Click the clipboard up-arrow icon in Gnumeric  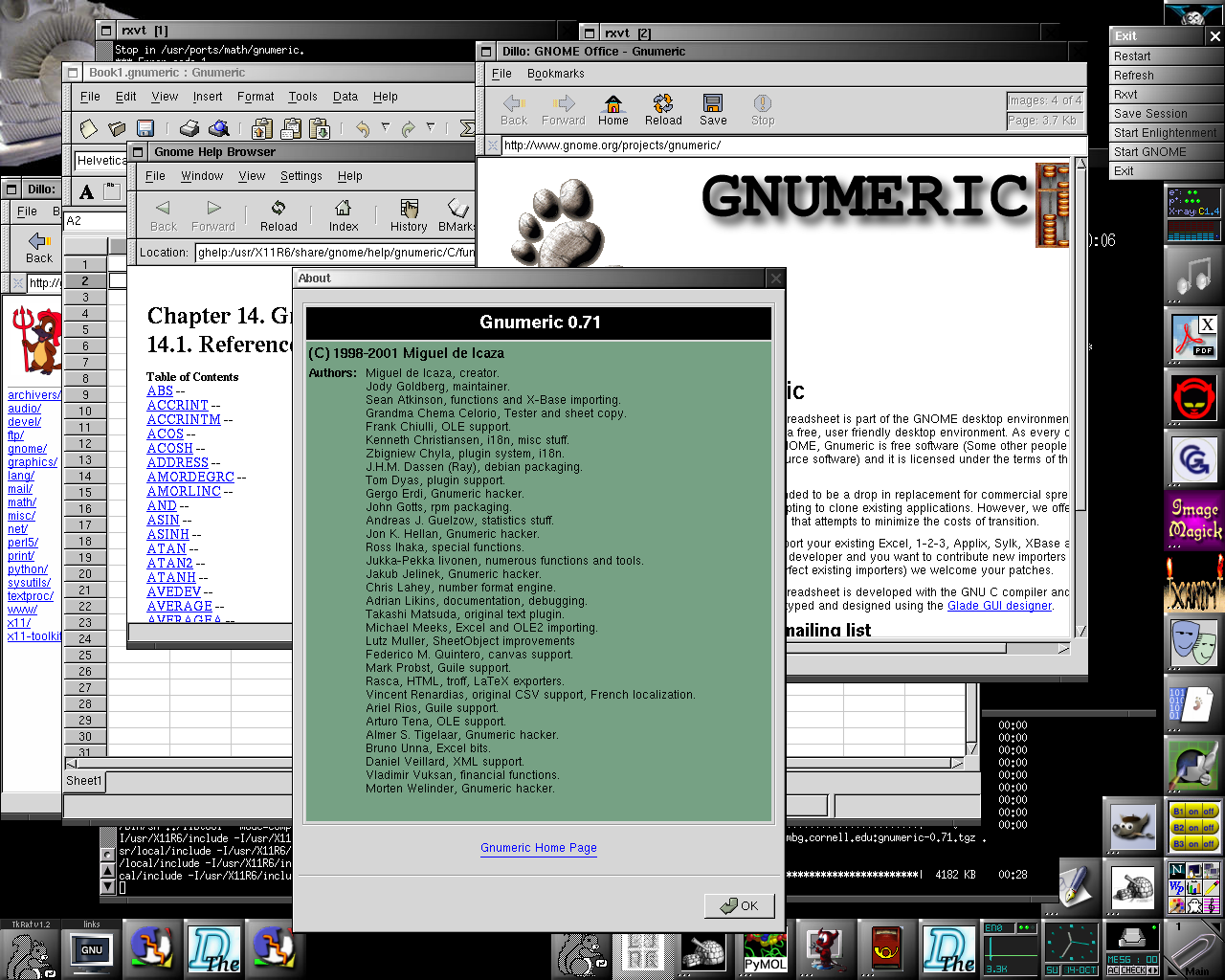pos(262,127)
